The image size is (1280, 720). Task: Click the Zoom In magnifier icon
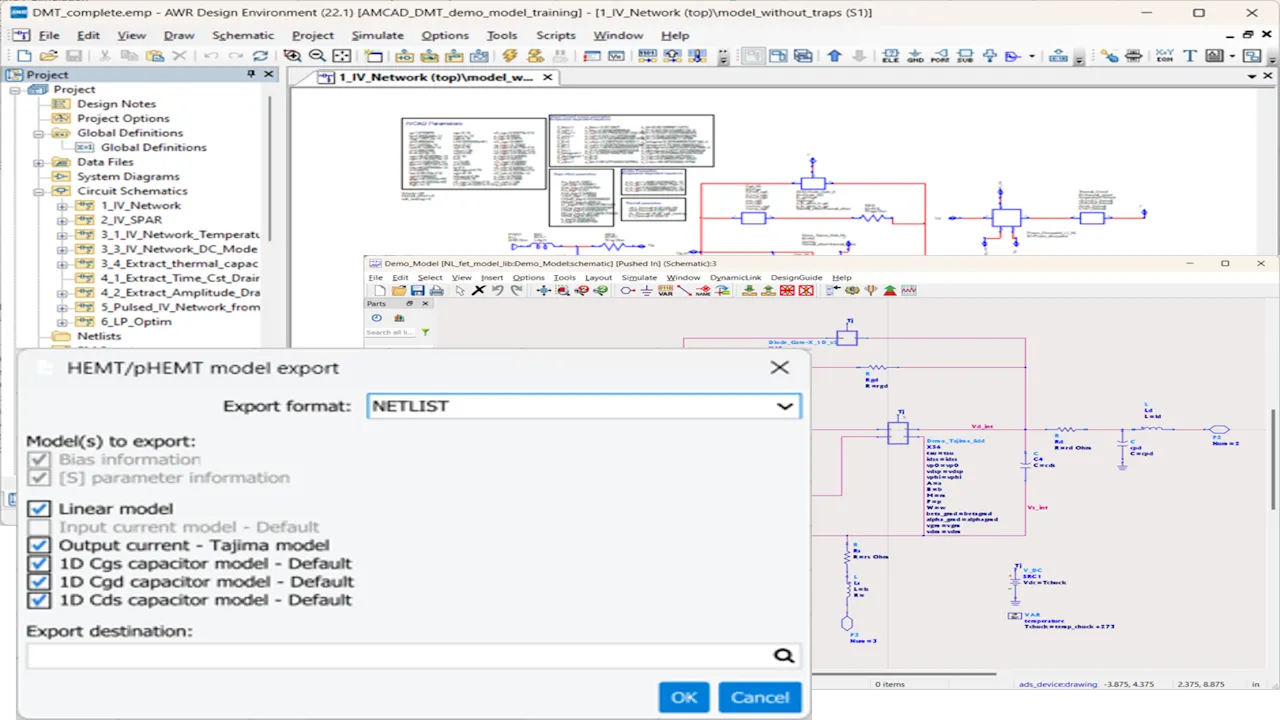[291, 57]
